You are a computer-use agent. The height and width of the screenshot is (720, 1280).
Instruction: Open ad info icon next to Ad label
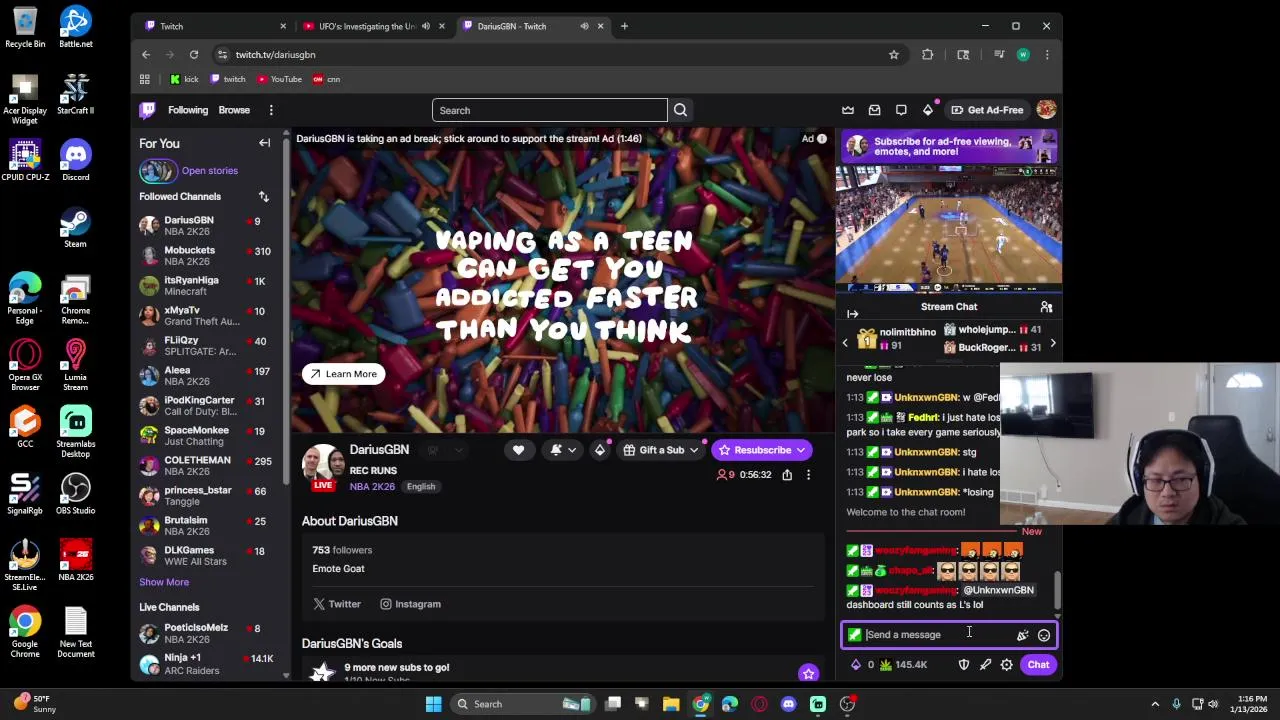[822, 139]
